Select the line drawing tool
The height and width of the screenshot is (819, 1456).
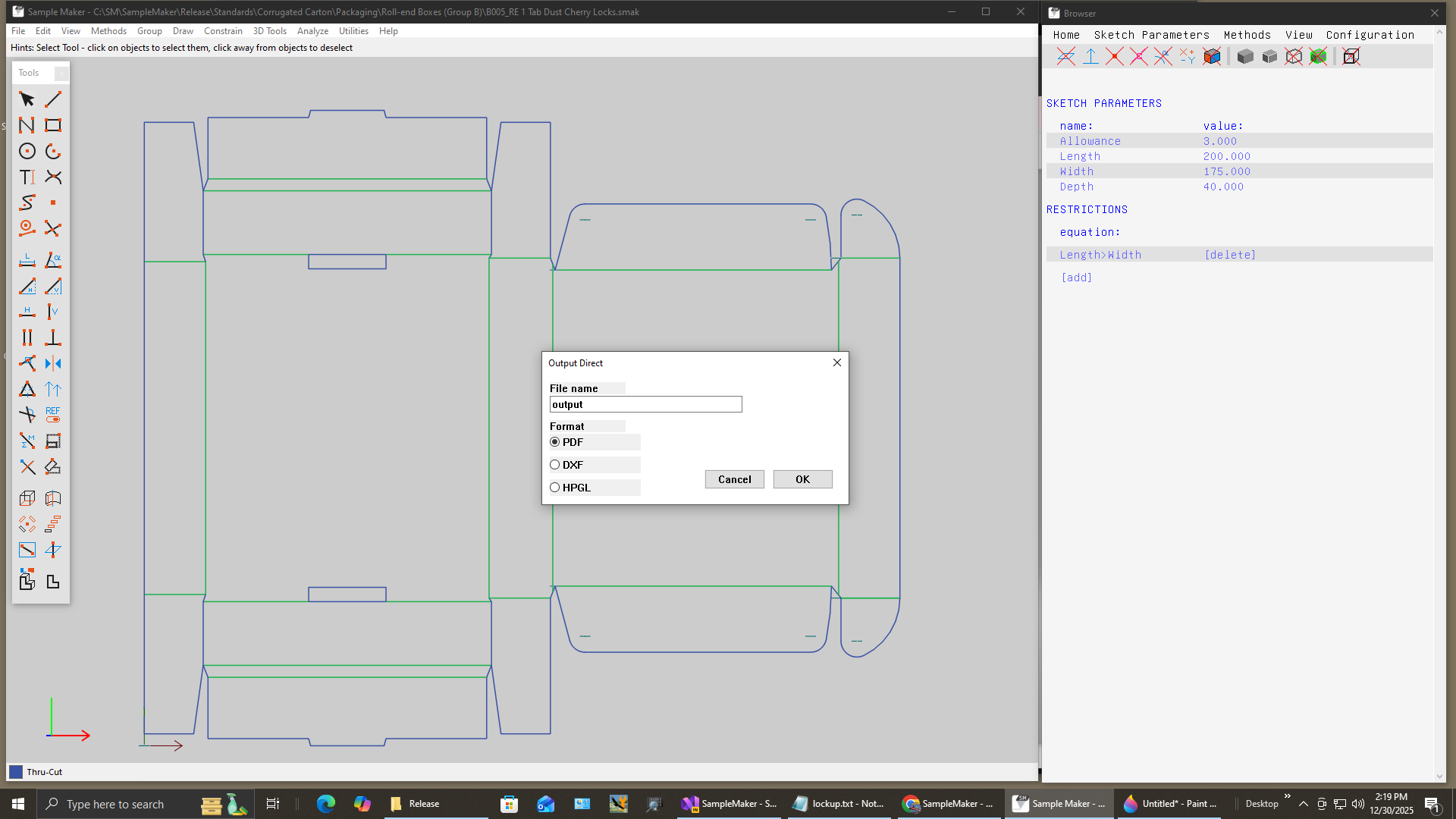pos(53,99)
